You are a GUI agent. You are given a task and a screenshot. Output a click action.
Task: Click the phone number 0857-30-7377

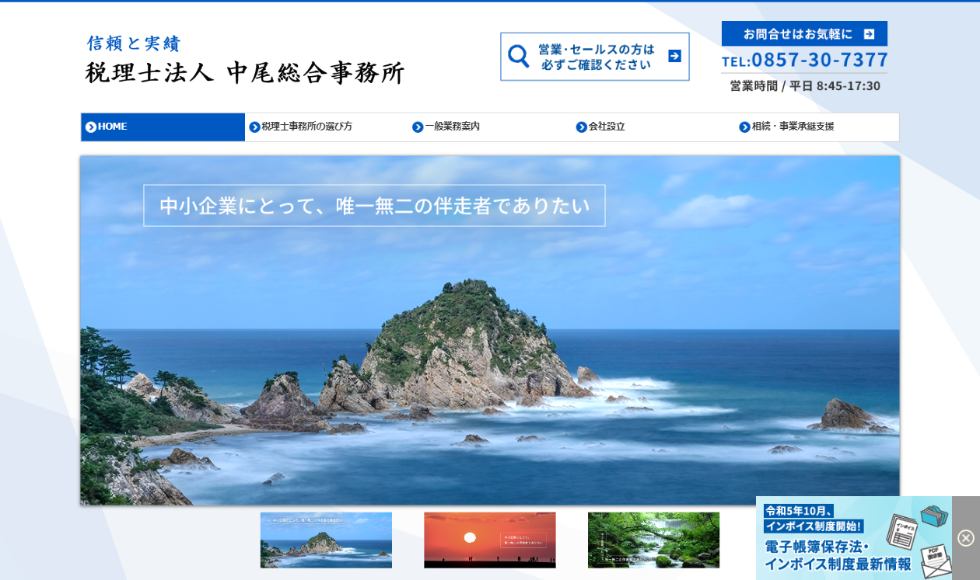[819, 60]
